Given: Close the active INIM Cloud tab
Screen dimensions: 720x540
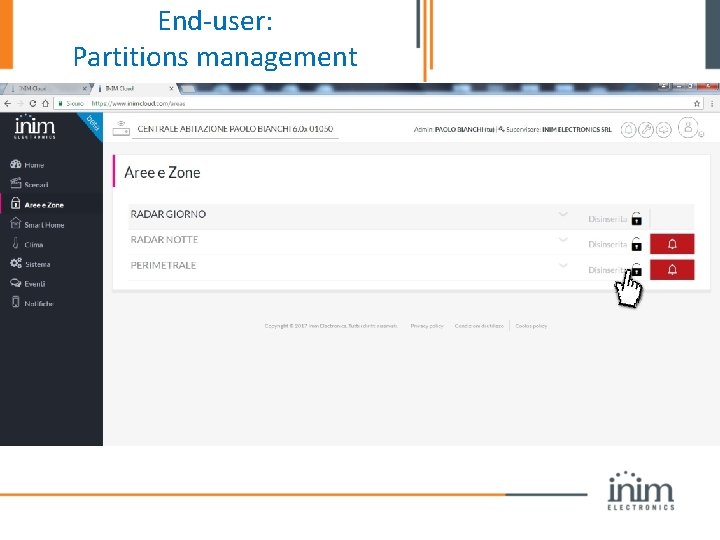Looking at the screenshot, I should coord(171,89).
